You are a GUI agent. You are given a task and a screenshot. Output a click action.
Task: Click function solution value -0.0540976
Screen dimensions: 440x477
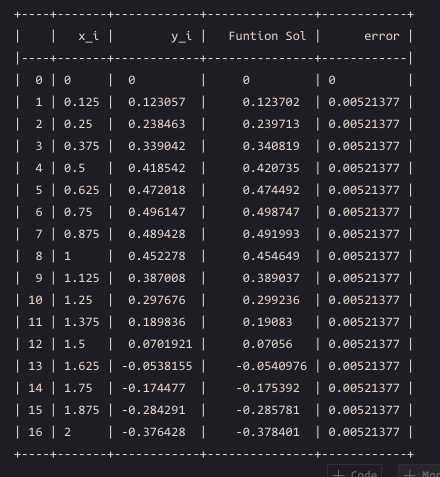(x=271, y=366)
